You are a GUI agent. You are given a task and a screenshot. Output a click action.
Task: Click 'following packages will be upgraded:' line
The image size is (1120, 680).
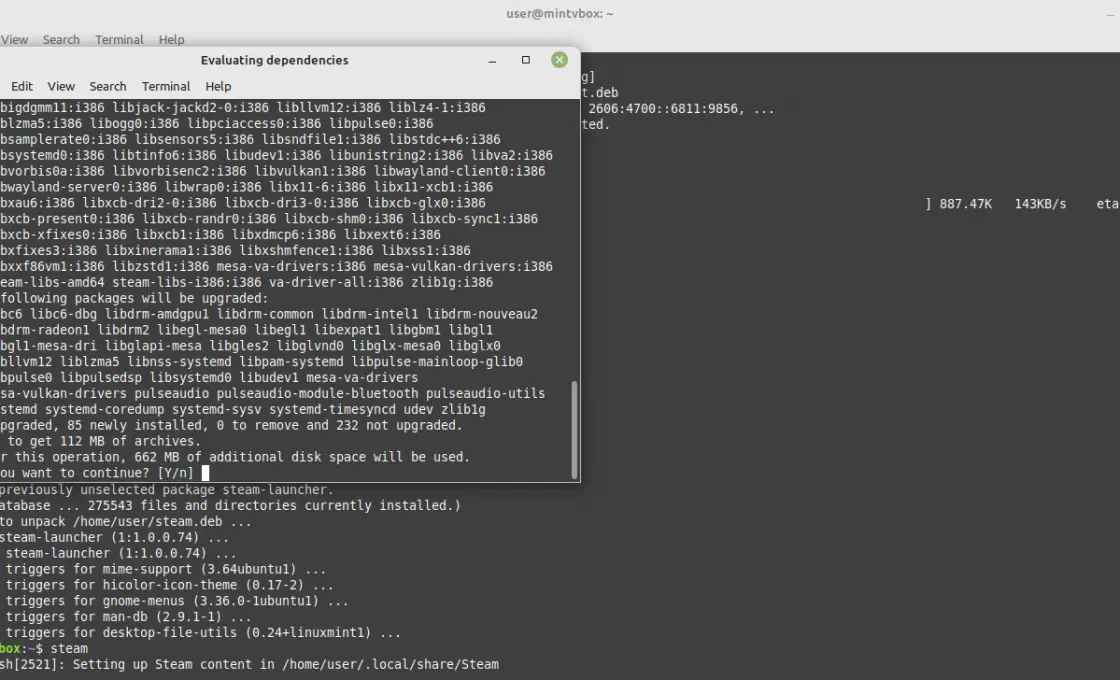point(134,299)
